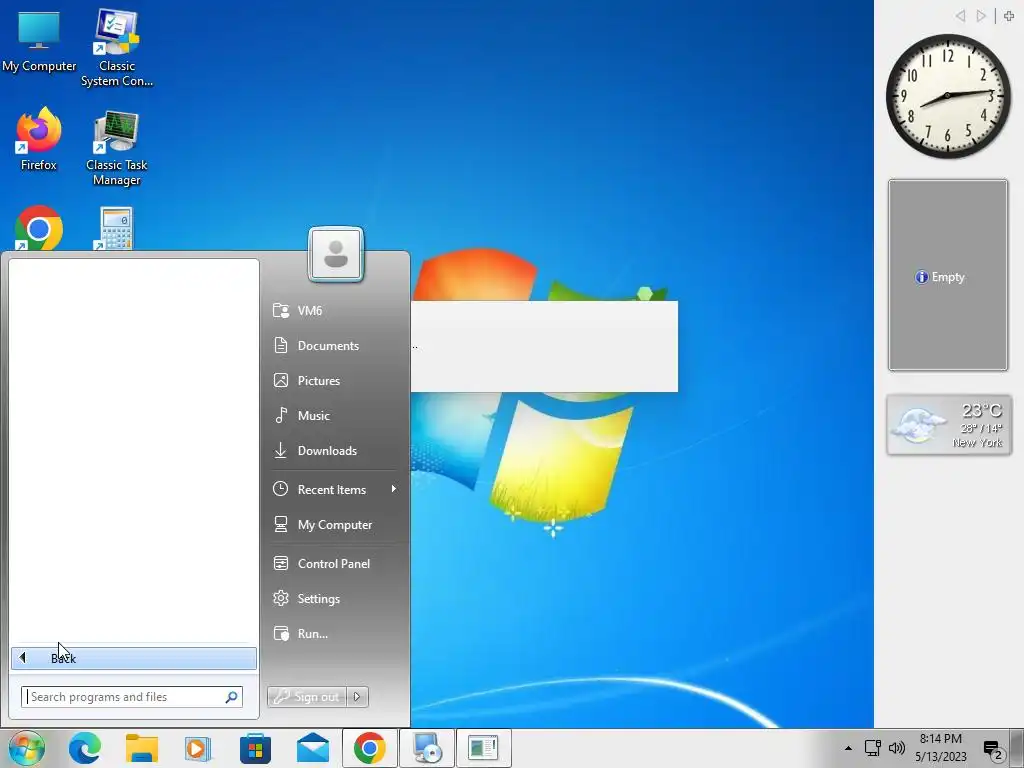Go to previous sidebar gadget page
1024x768 pixels.
960,16
